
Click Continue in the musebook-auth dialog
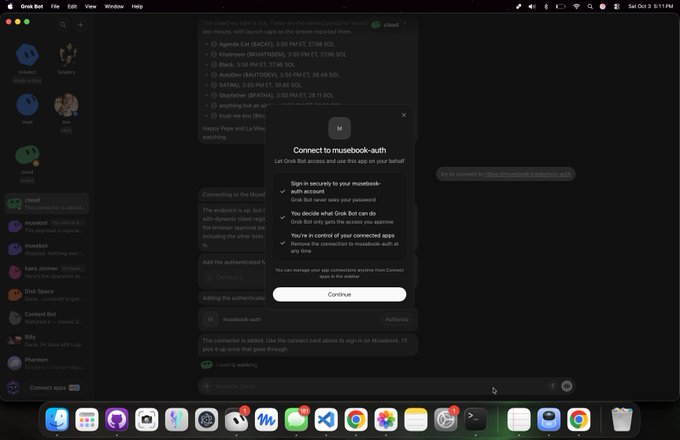(x=339, y=294)
